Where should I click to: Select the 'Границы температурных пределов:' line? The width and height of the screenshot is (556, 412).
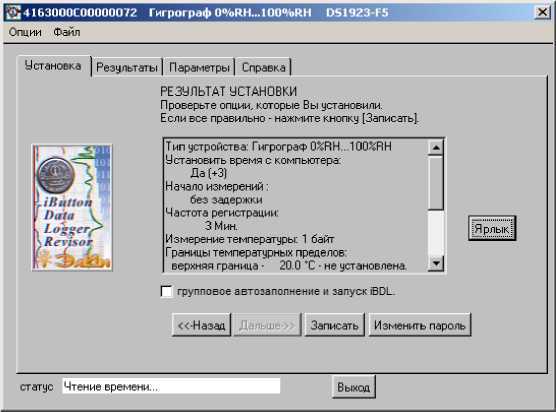click(256, 252)
